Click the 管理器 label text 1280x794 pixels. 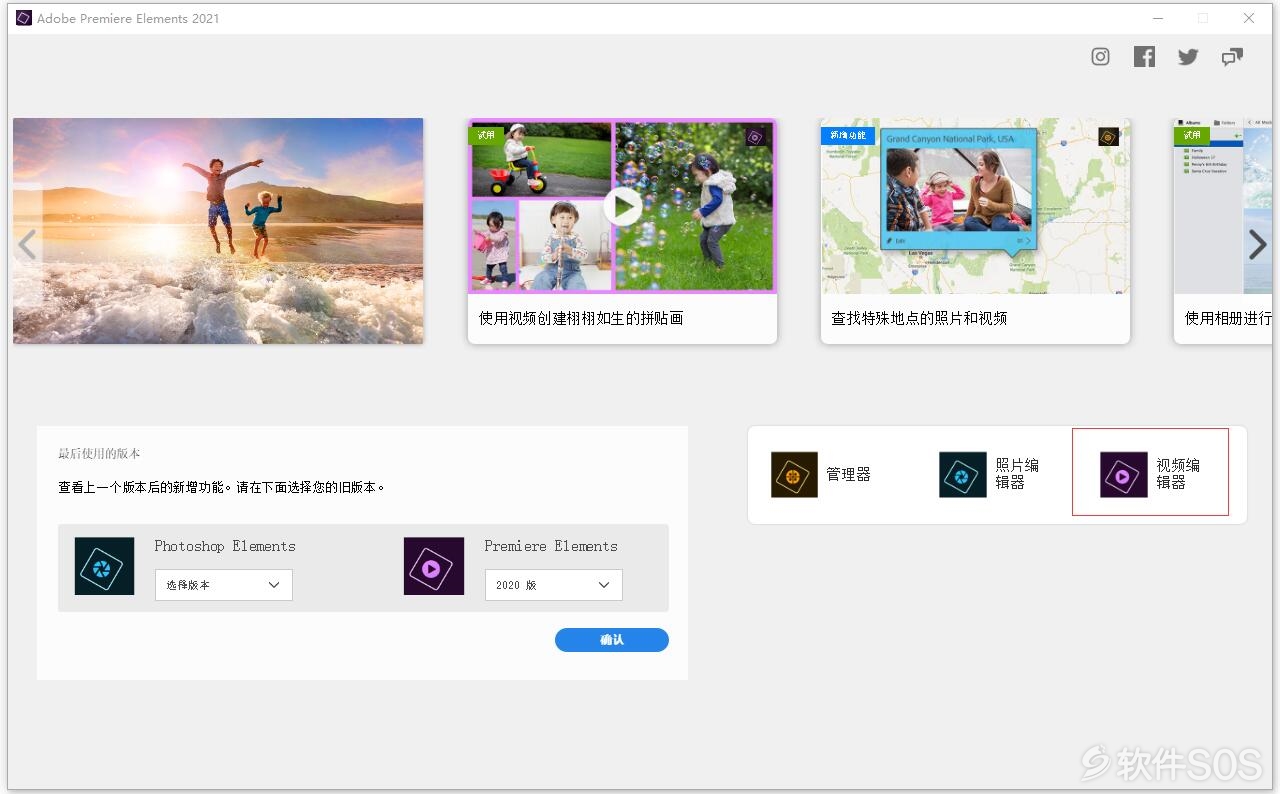tap(848, 474)
